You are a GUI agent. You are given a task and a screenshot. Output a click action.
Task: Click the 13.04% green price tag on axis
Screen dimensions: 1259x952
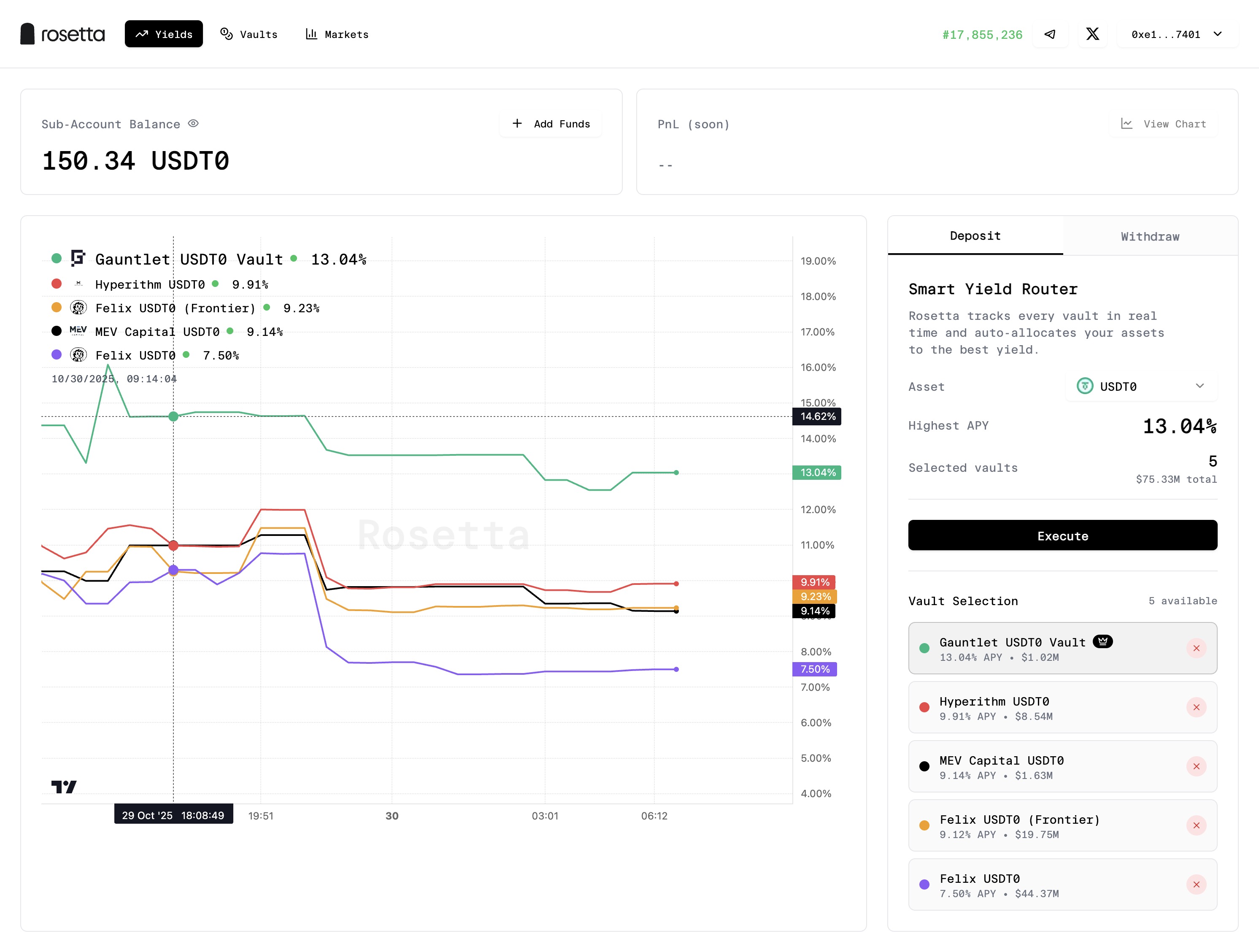[817, 473]
